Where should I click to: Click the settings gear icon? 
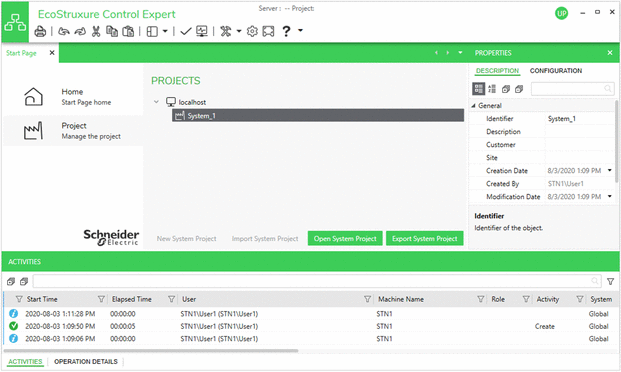[252, 31]
